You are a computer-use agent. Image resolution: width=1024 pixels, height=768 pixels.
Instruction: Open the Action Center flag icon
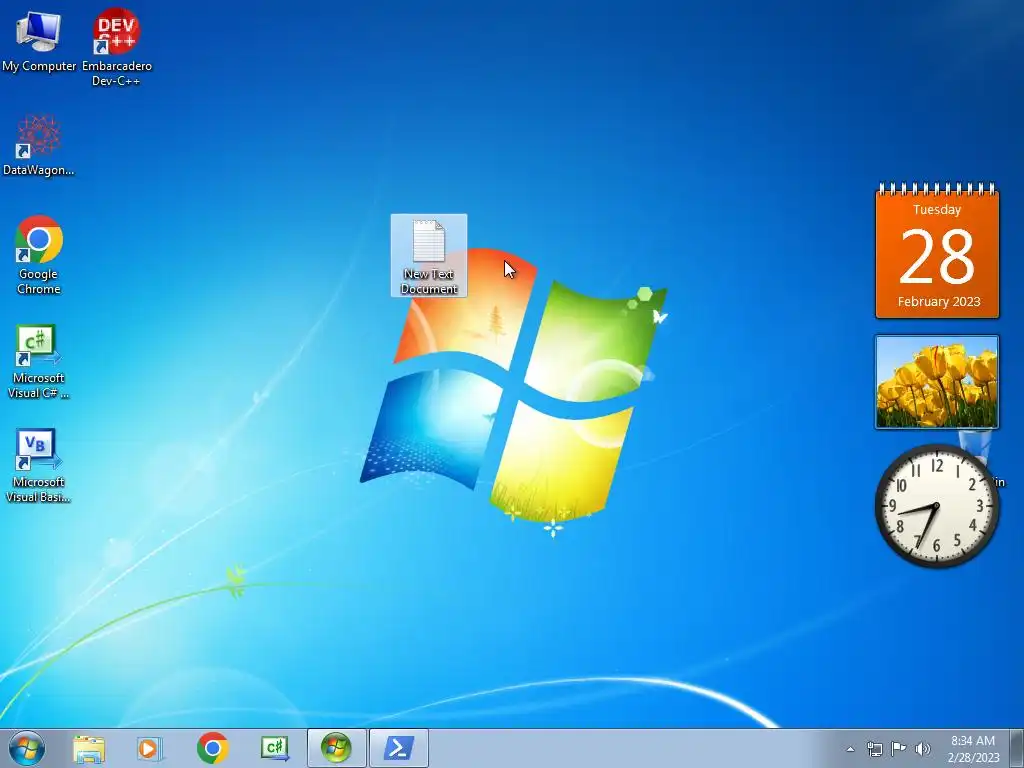(x=899, y=749)
